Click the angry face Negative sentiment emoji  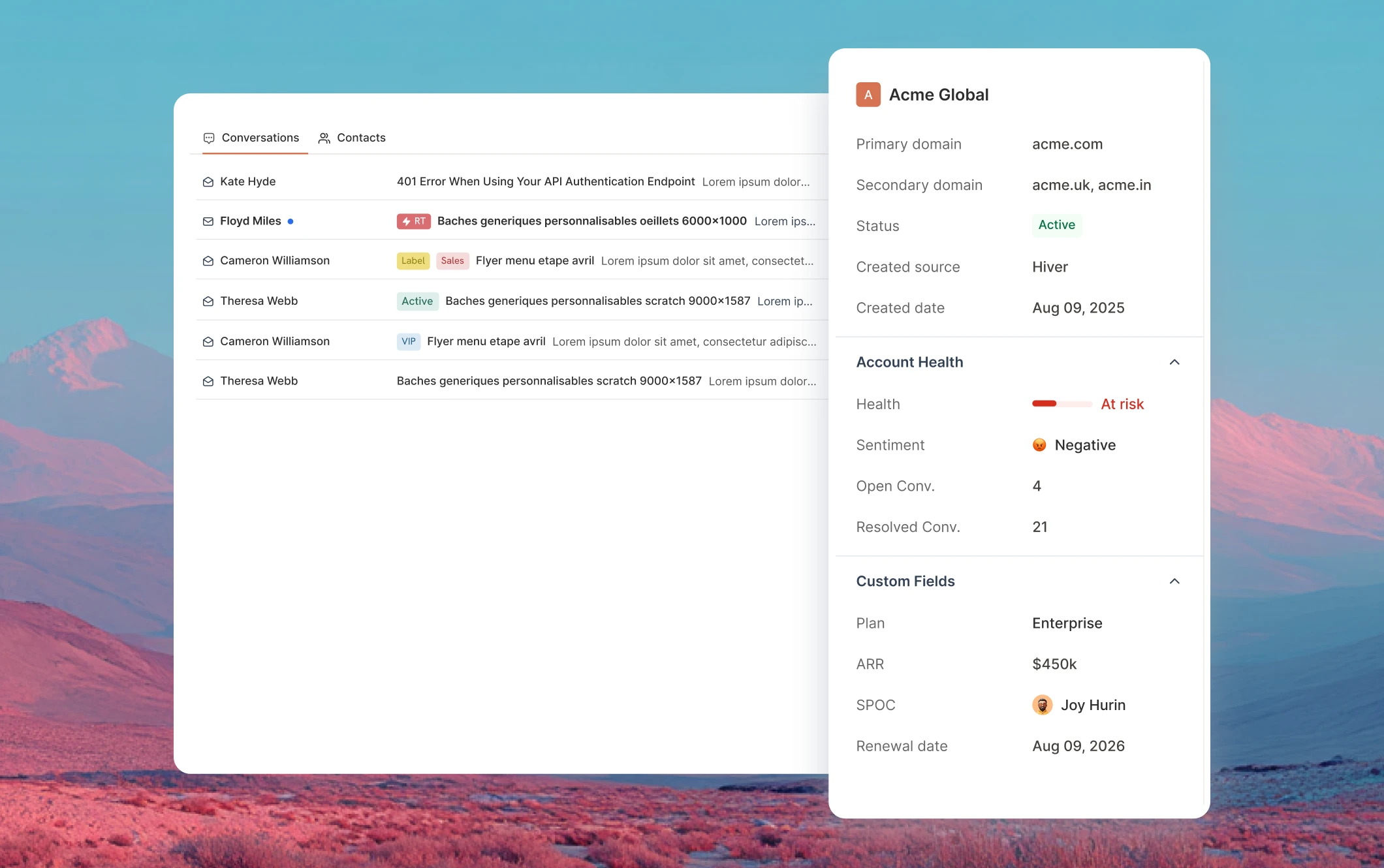click(1039, 445)
